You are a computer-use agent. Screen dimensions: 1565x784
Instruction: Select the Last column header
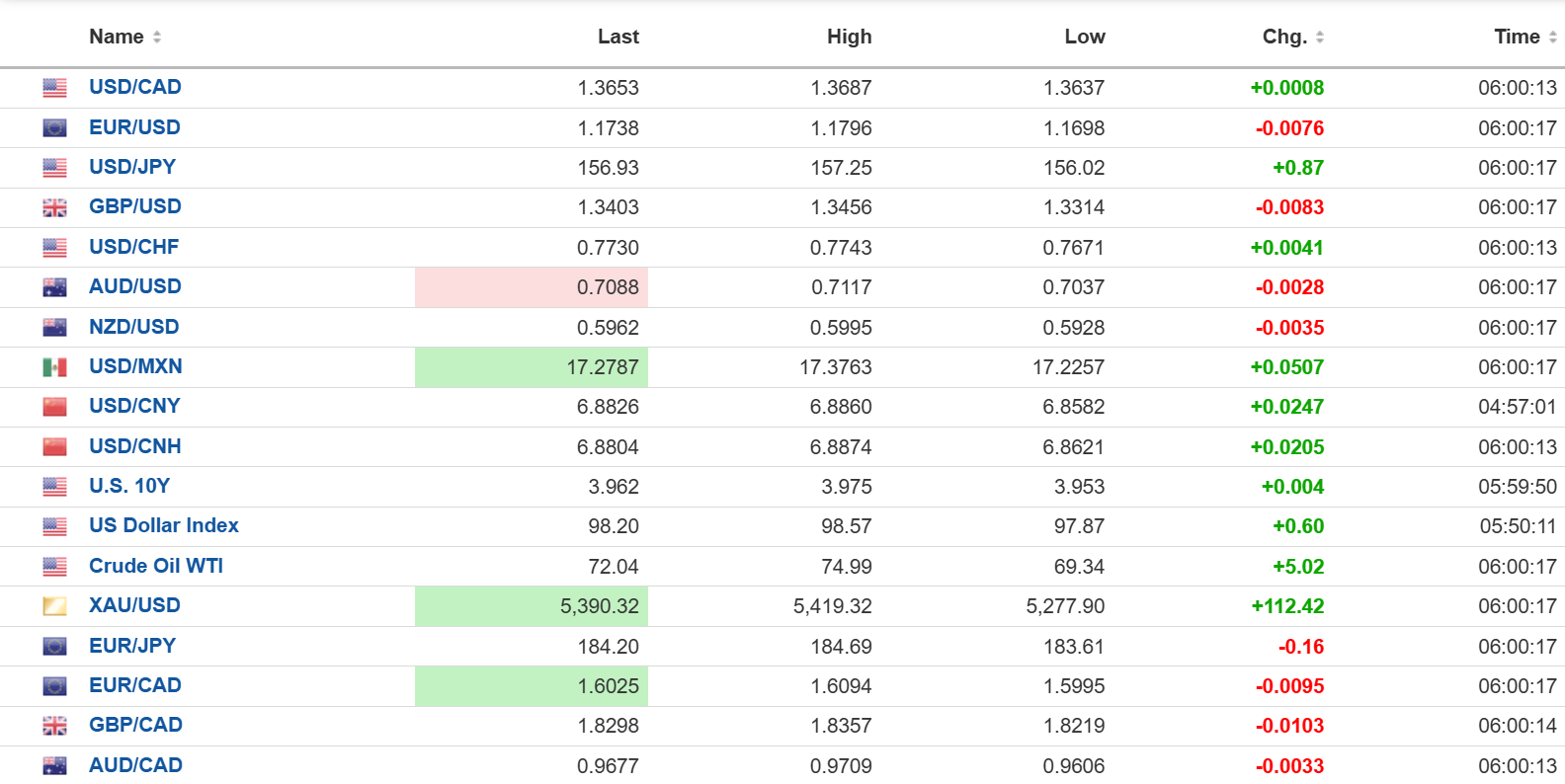(x=618, y=37)
